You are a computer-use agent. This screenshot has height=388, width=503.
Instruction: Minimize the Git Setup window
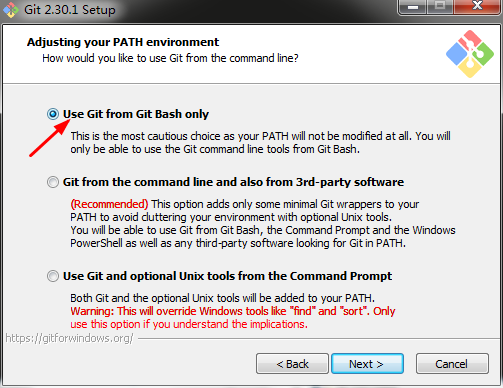(x=412, y=6)
